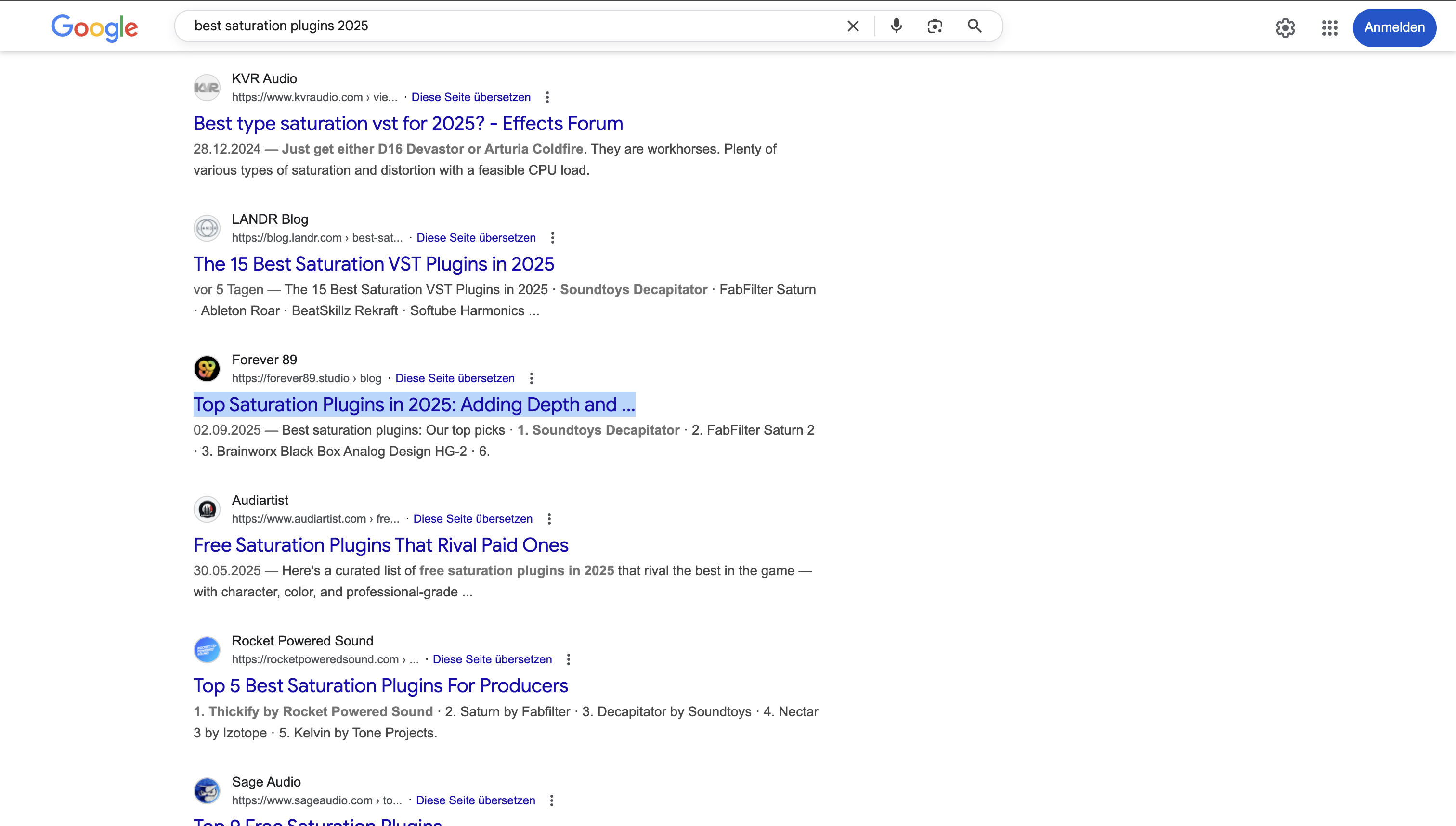Click the Rocket Powered Sound favicon
The height and width of the screenshot is (826, 1456).
click(x=207, y=649)
